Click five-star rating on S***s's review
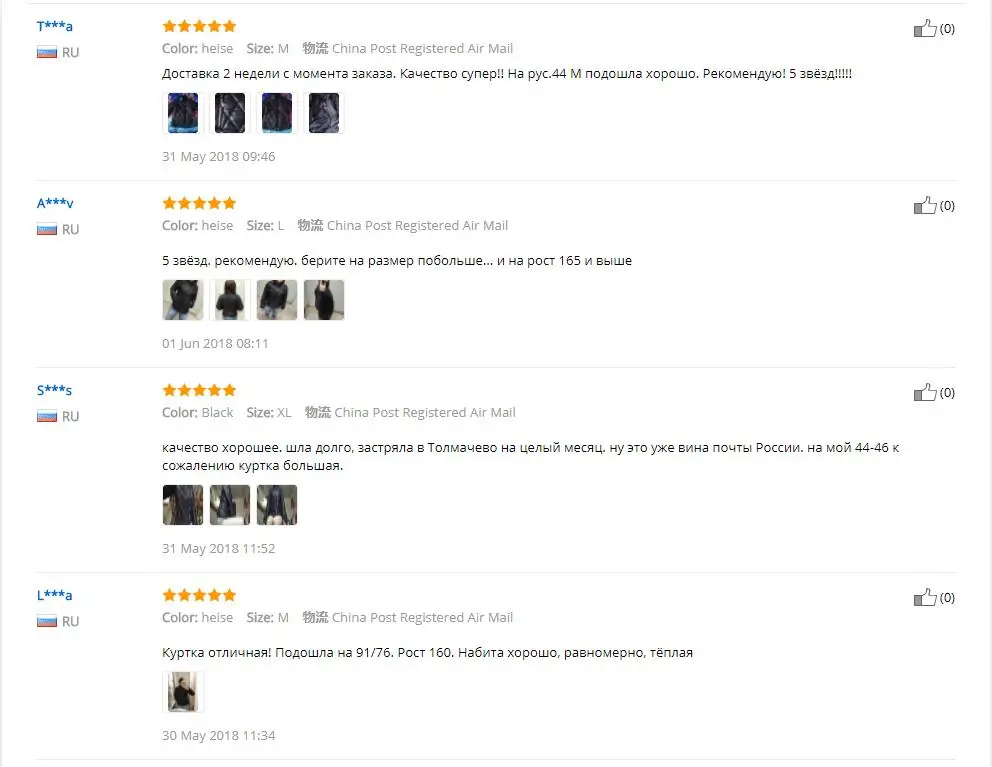992x767 pixels. [199, 390]
